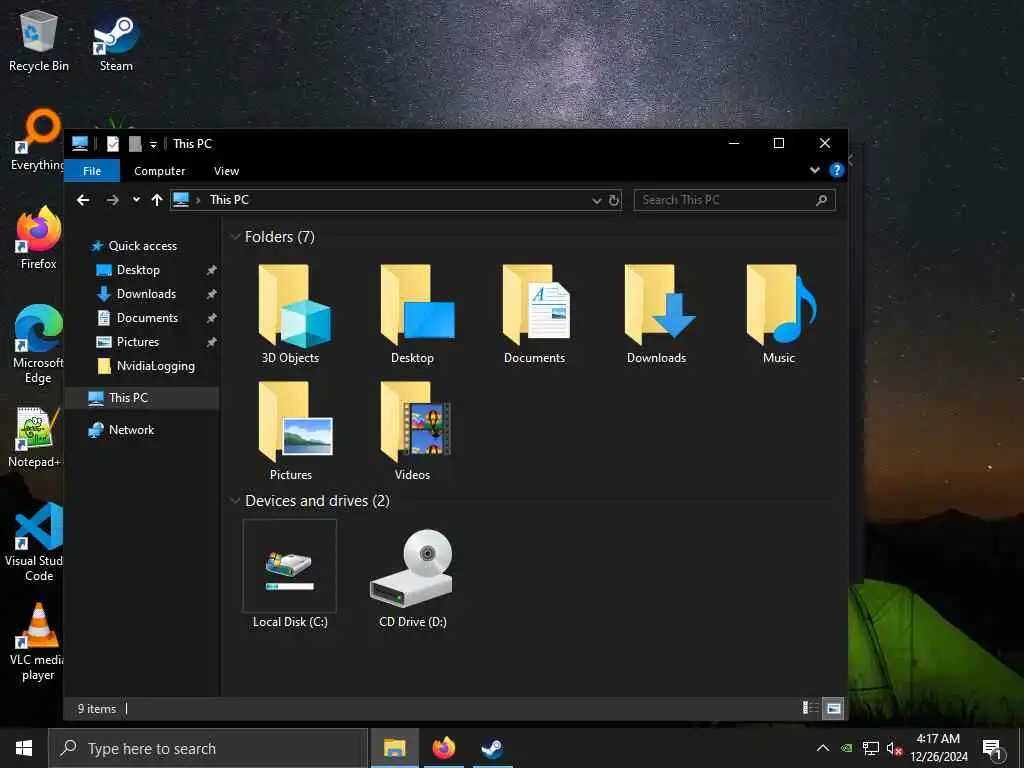Click the This PC address bar path
The image size is (1024, 768).
tap(229, 200)
